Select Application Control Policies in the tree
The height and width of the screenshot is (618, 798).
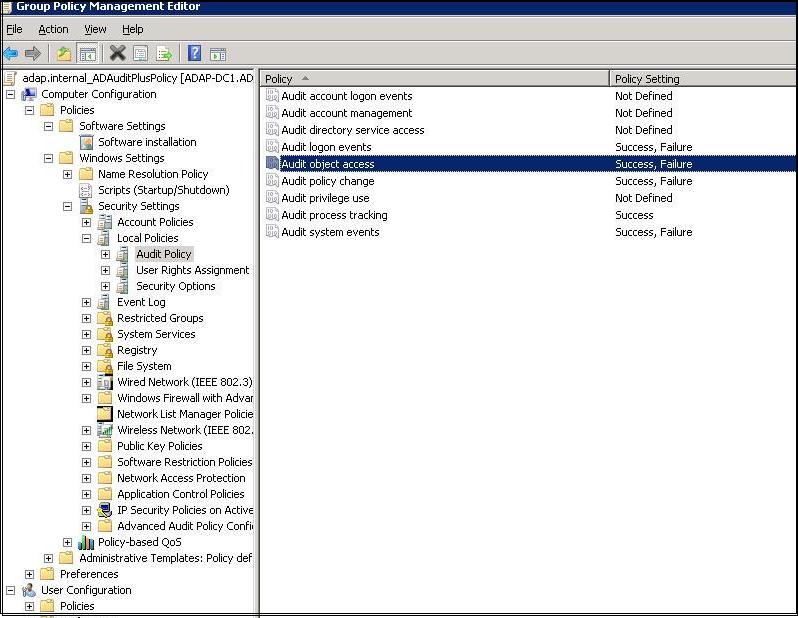click(x=181, y=494)
